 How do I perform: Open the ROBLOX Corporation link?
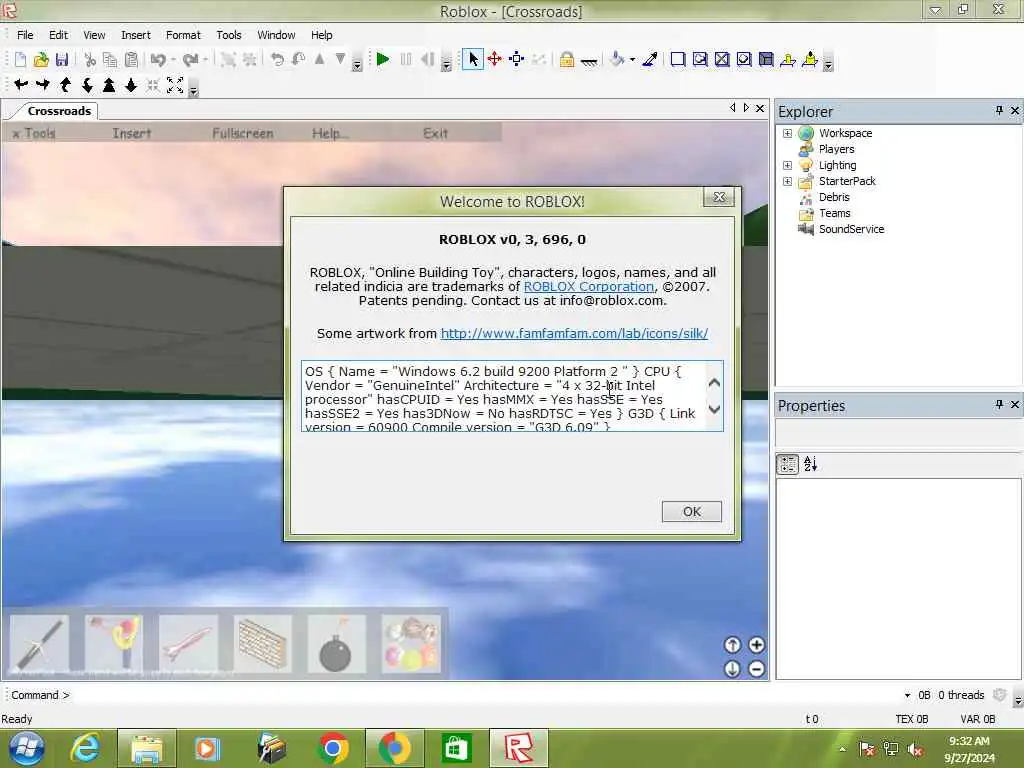point(588,287)
